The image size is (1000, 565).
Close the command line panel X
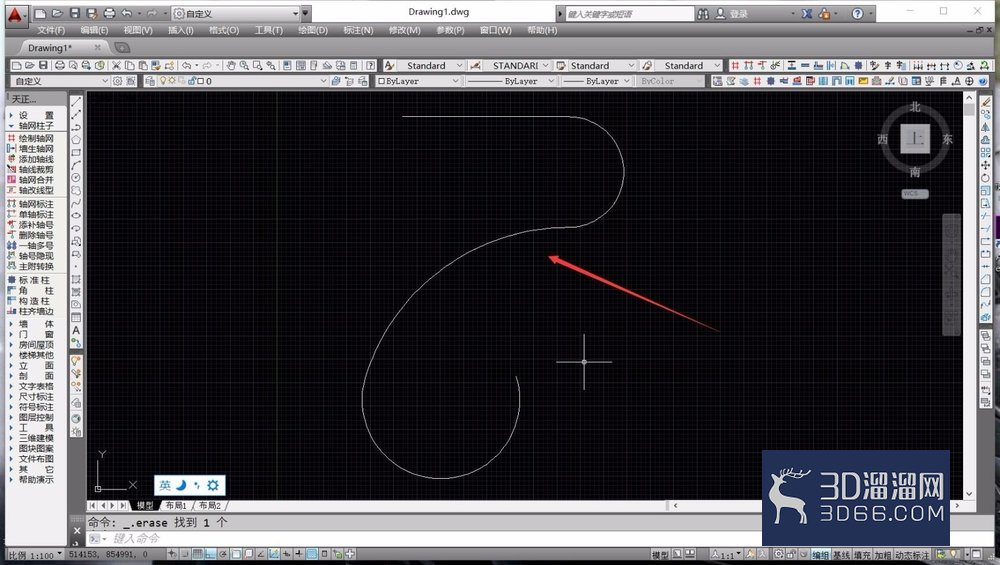pyautogui.click(x=77, y=531)
